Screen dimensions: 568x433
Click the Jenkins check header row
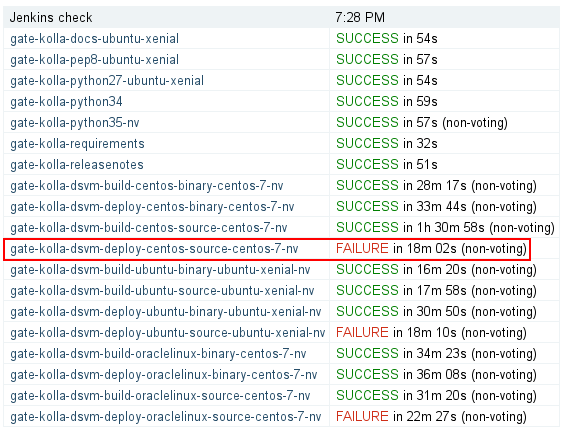pyautogui.click(x=281, y=17)
